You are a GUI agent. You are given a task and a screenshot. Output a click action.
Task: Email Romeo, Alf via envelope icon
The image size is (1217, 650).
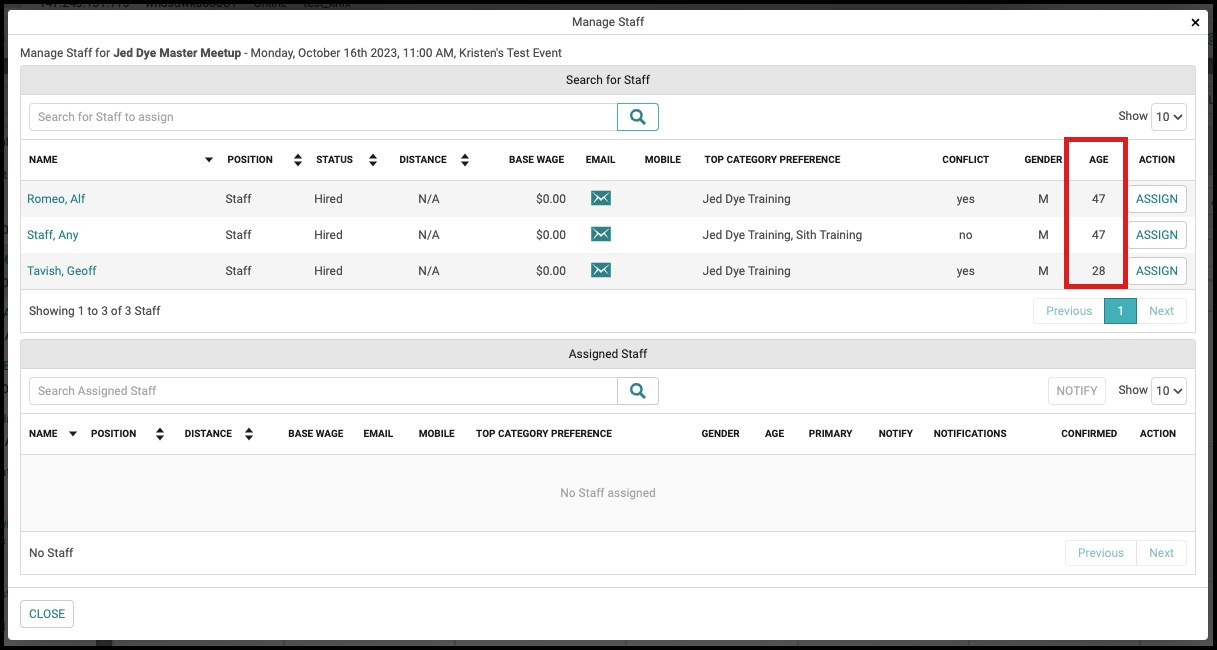[600, 198]
